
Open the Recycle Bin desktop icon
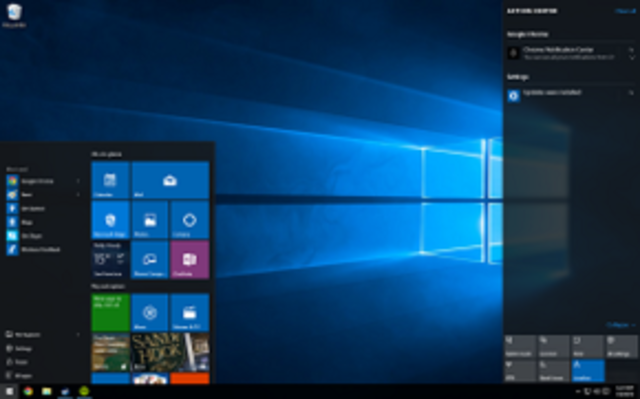tap(14, 16)
